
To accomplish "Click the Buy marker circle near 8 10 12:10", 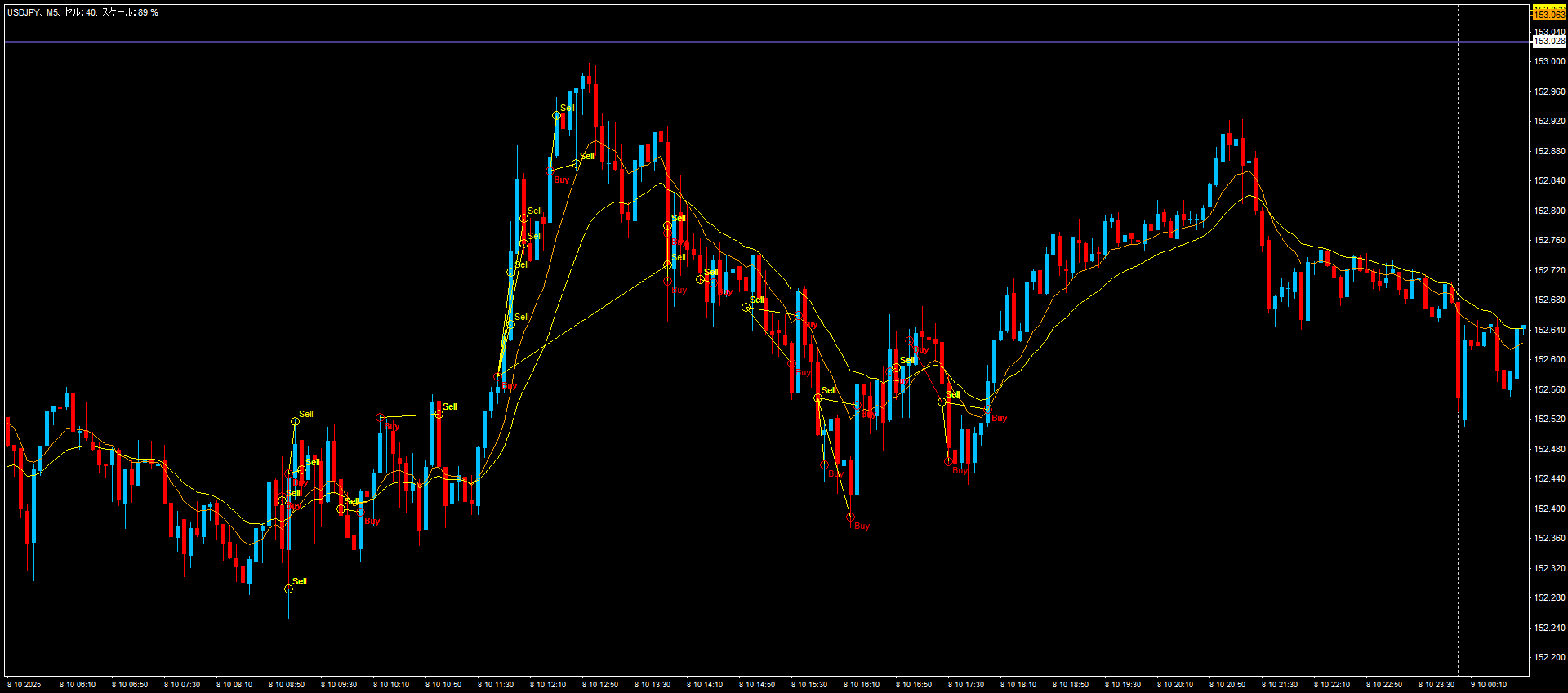I will [x=550, y=171].
